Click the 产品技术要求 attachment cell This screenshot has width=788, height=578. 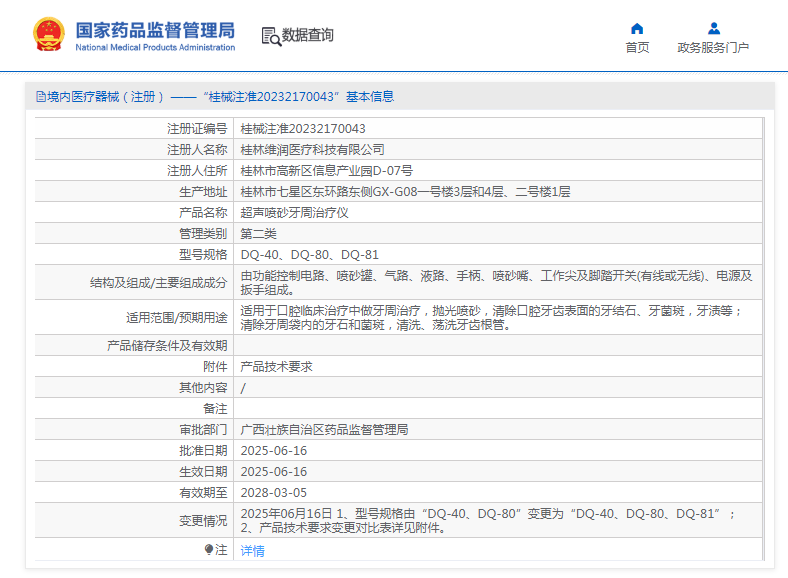(x=276, y=367)
